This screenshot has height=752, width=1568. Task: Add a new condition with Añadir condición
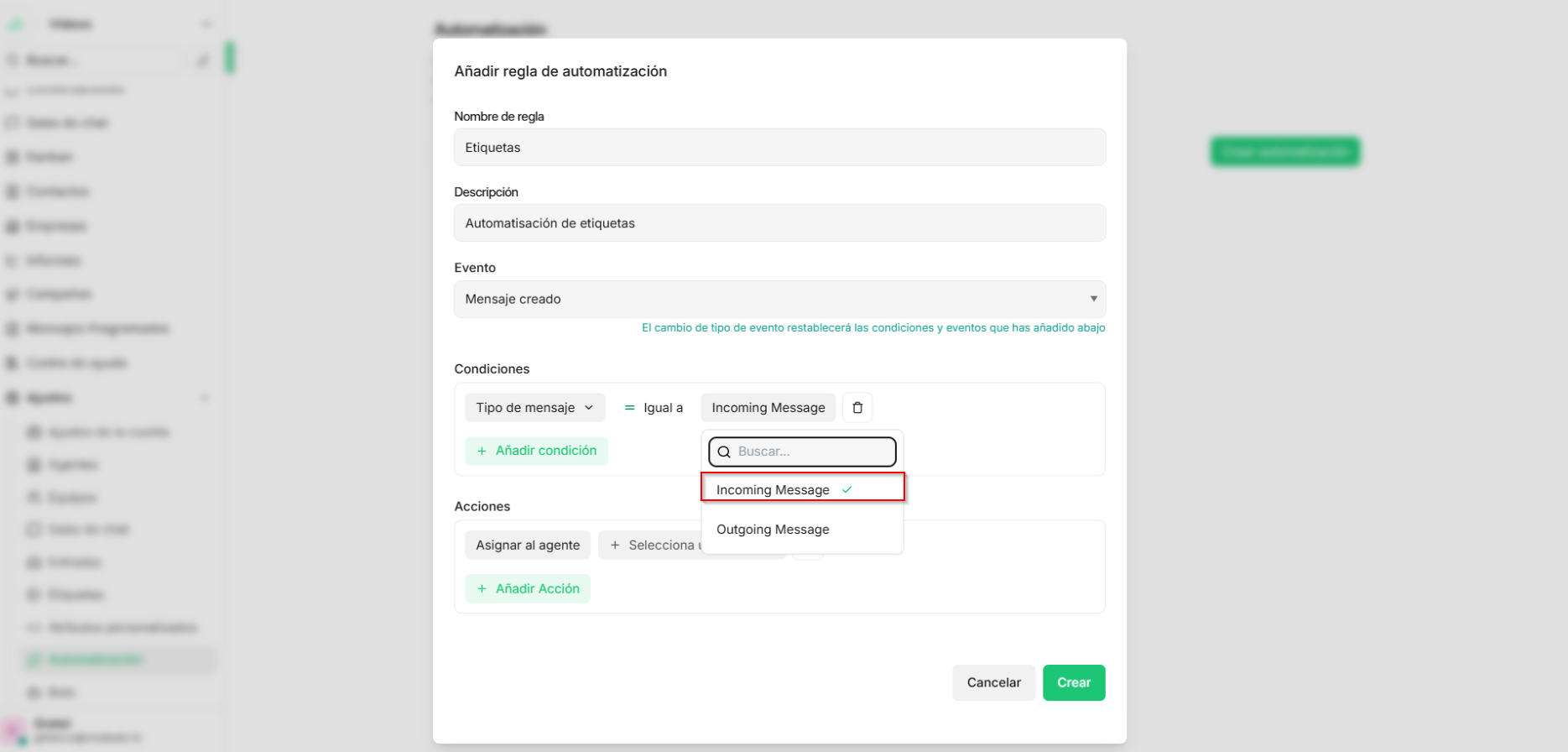pos(536,451)
